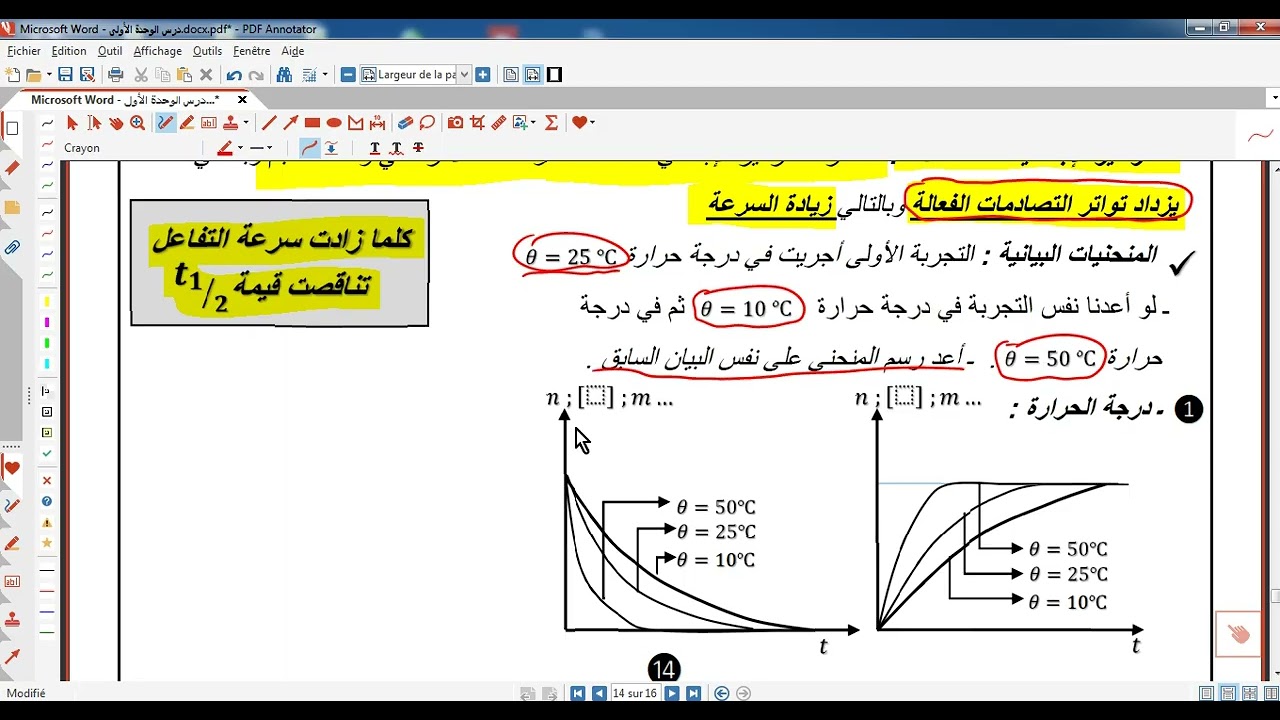
Task: Toggle fit page width view button
Action: coord(532,75)
